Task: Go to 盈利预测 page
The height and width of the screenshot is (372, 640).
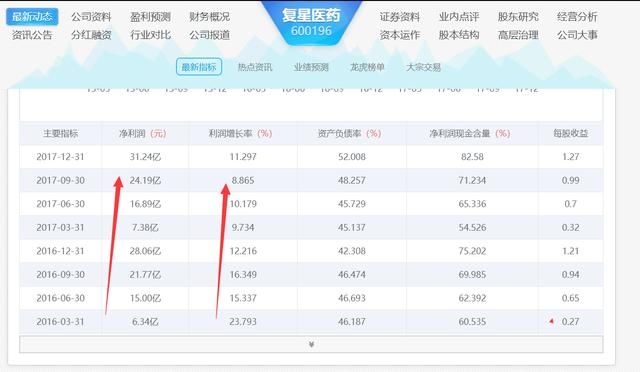Action: (x=150, y=17)
